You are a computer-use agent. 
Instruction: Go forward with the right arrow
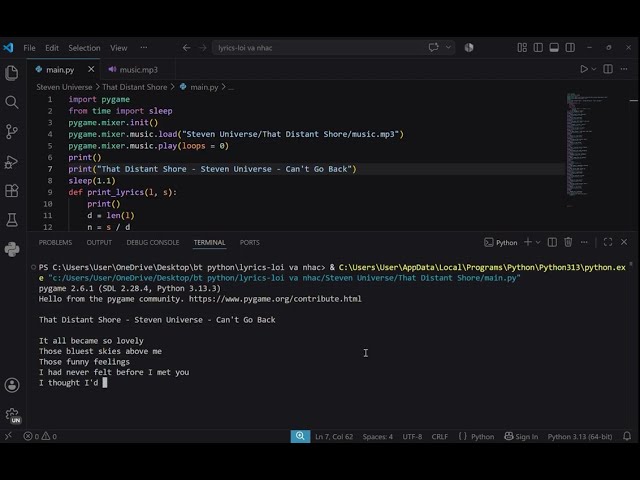coord(202,48)
